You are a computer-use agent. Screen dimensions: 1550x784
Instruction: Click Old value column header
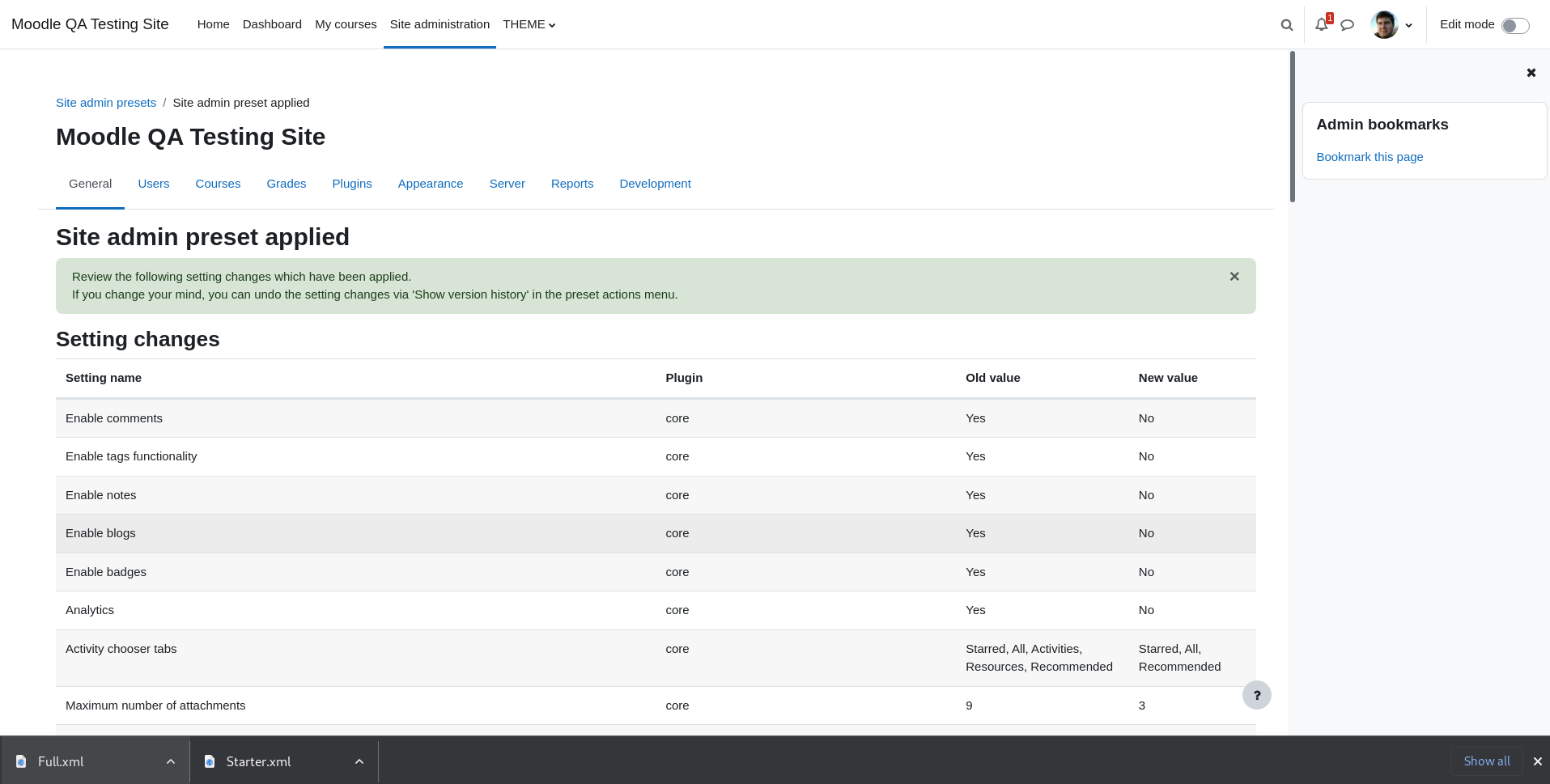(992, 378)
